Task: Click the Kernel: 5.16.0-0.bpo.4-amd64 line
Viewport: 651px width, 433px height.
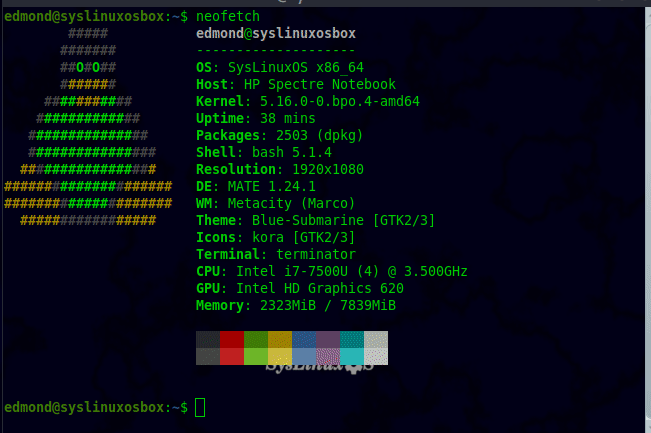Action: (x=308, y=101)
